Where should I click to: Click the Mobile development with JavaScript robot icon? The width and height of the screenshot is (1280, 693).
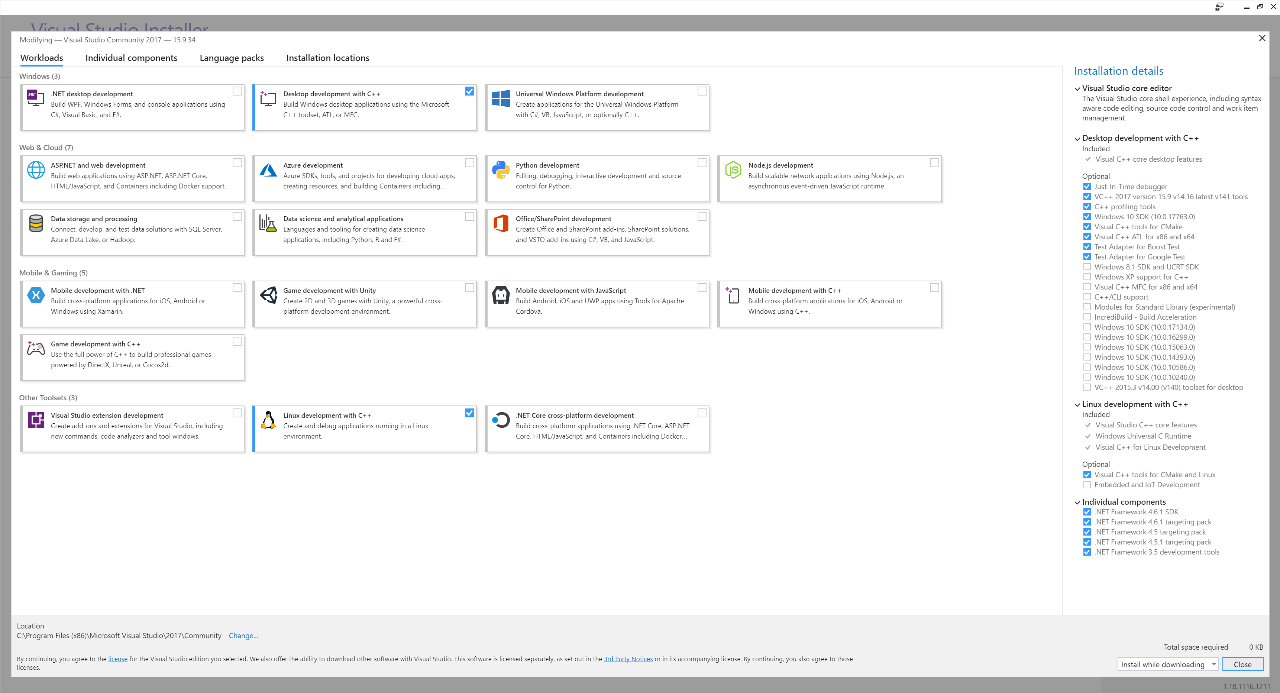(501, 297)
